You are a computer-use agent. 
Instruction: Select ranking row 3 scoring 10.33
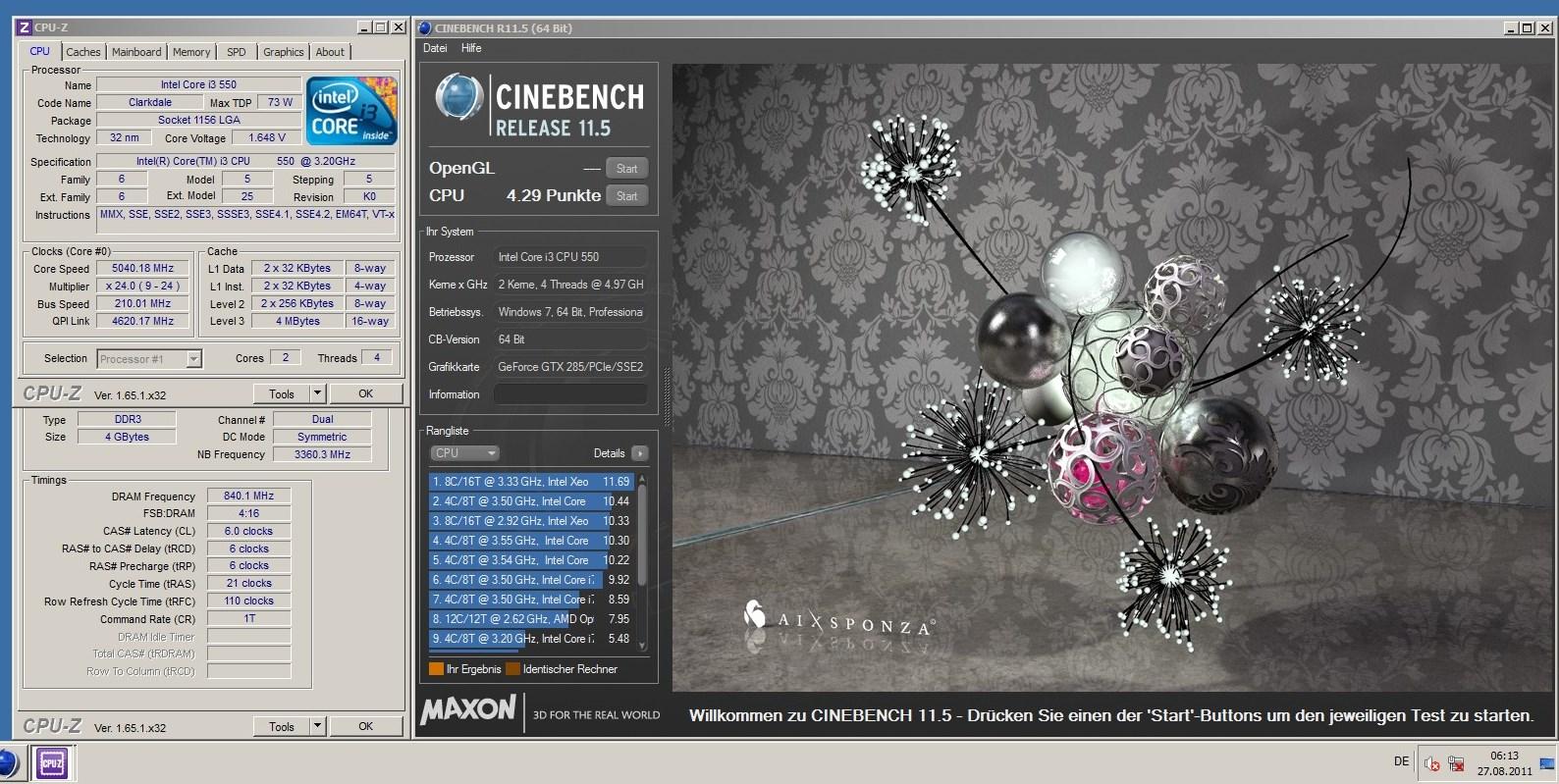pyautogui.click(x=531, y=521)
